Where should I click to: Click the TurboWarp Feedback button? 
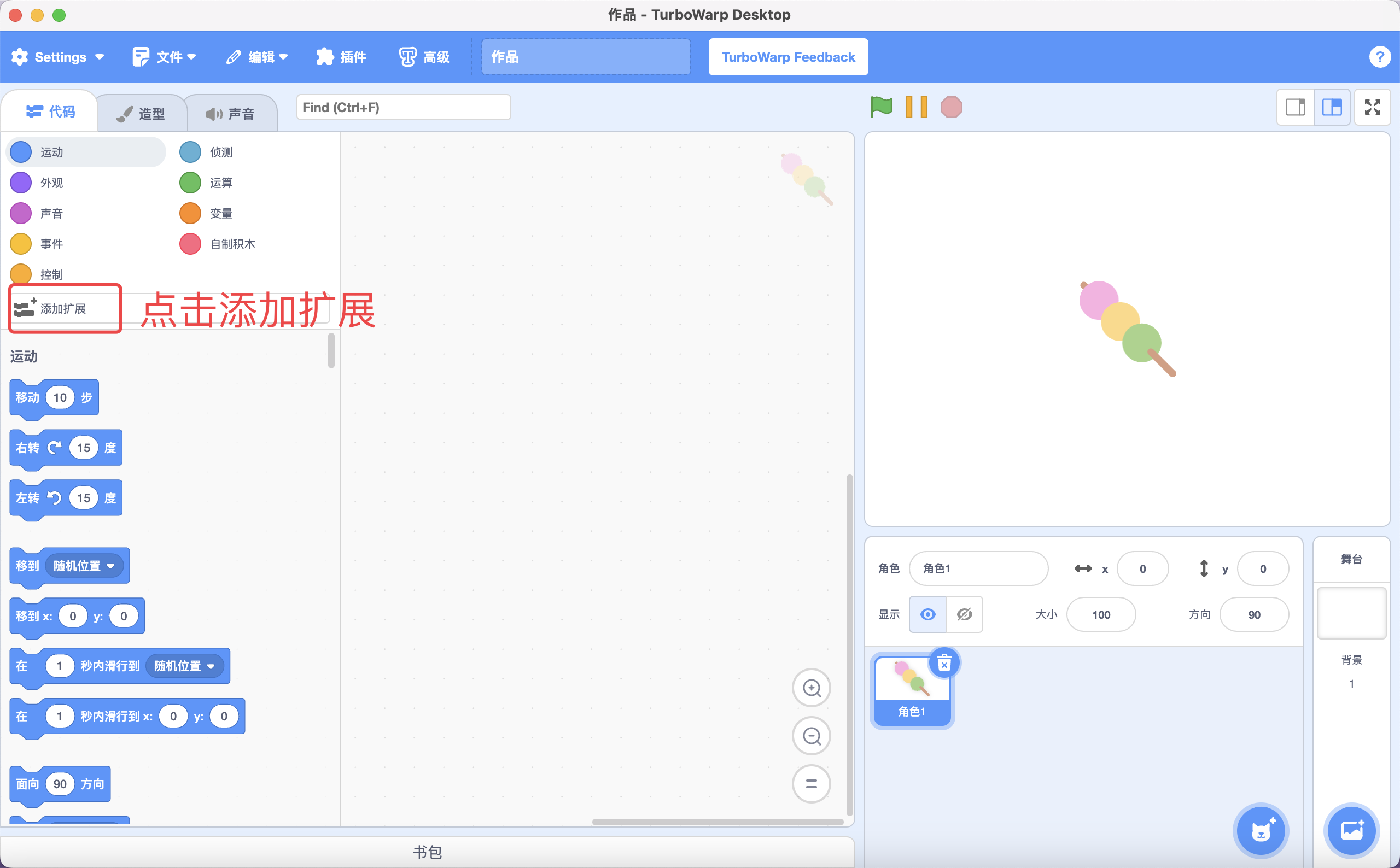coord(787,57)
